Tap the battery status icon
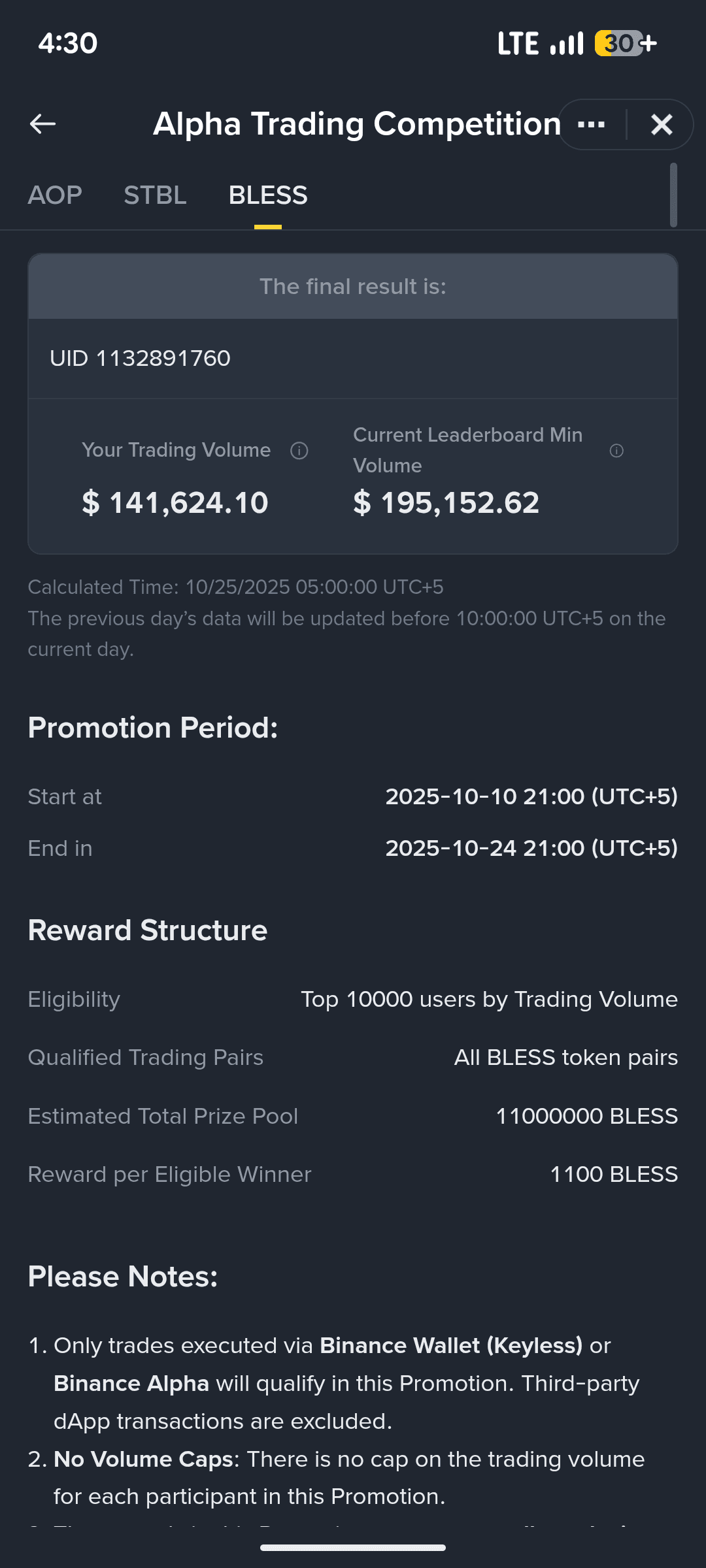This screenshot has width=706, height=1568. click(626, 44)
